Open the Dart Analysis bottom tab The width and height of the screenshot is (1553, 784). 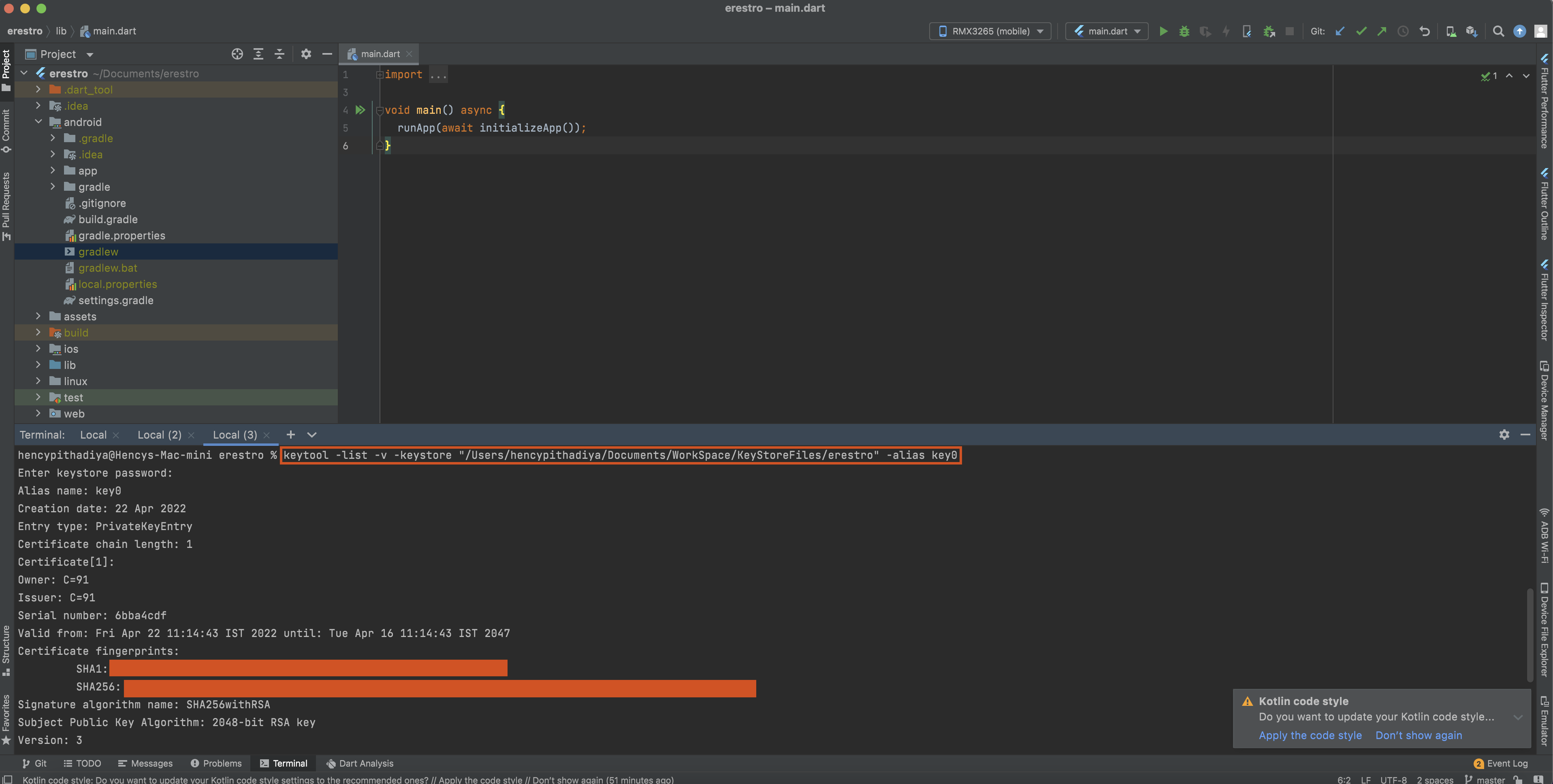tap(360, 763)
